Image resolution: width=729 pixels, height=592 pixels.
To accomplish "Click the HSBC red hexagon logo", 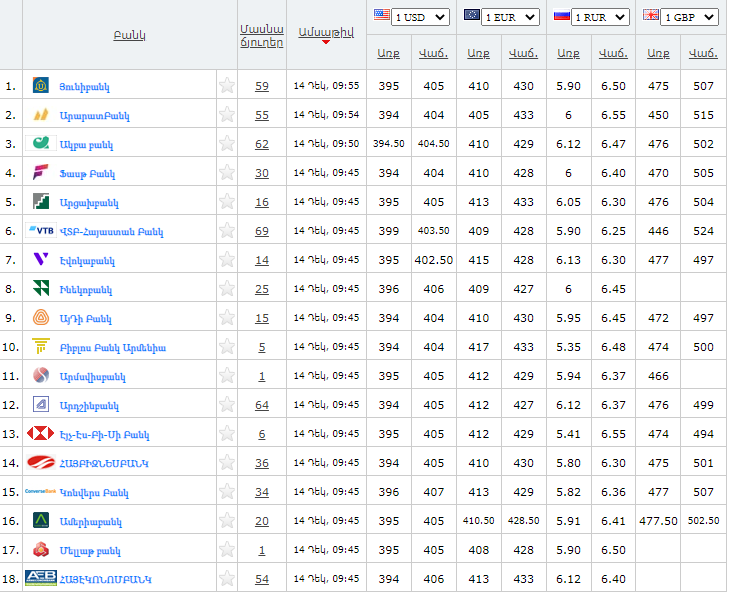I will (x=41, y=434).
